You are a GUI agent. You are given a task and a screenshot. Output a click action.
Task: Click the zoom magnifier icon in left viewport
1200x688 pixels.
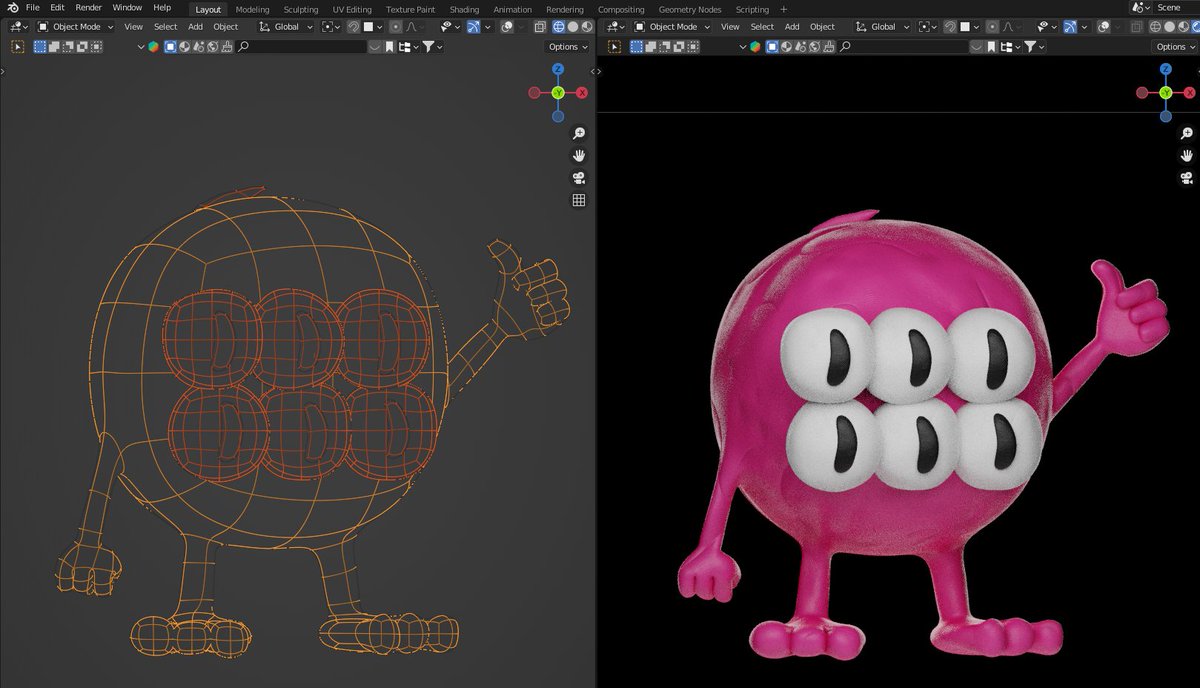578,134
